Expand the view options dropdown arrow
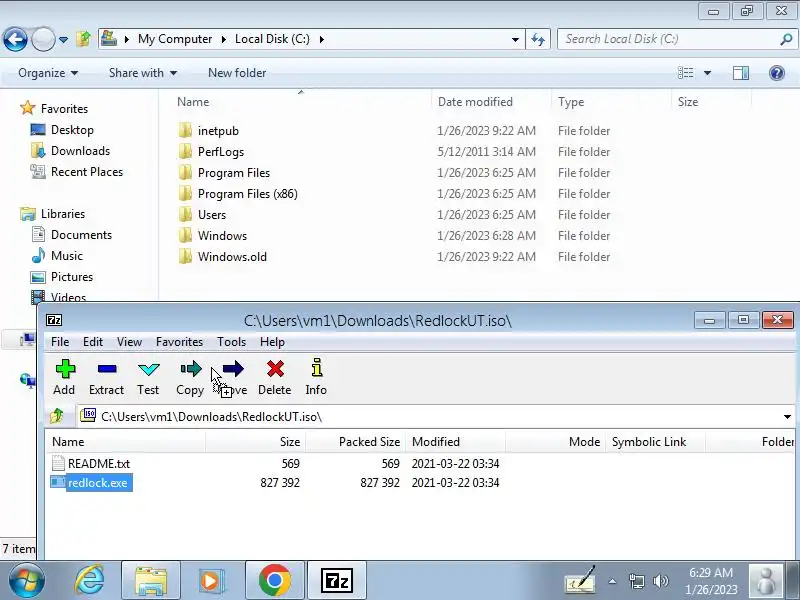This screenshot has height=600, width=800. pyautogui.click(x=707, y=73)
